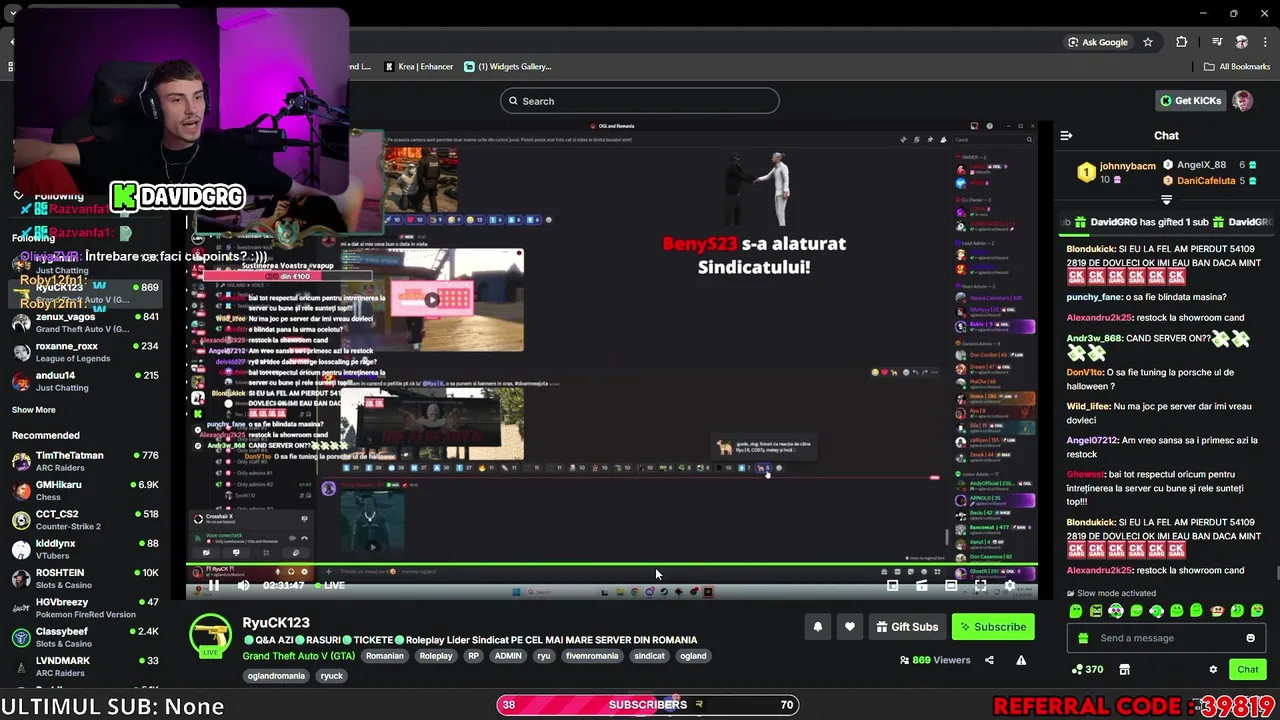Open the Chrome extensions puzzle icon
1280x720 pixels.
(x=1182, y=42)
